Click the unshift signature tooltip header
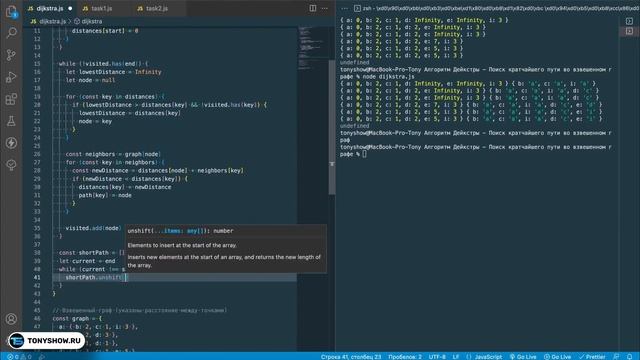 180,231
